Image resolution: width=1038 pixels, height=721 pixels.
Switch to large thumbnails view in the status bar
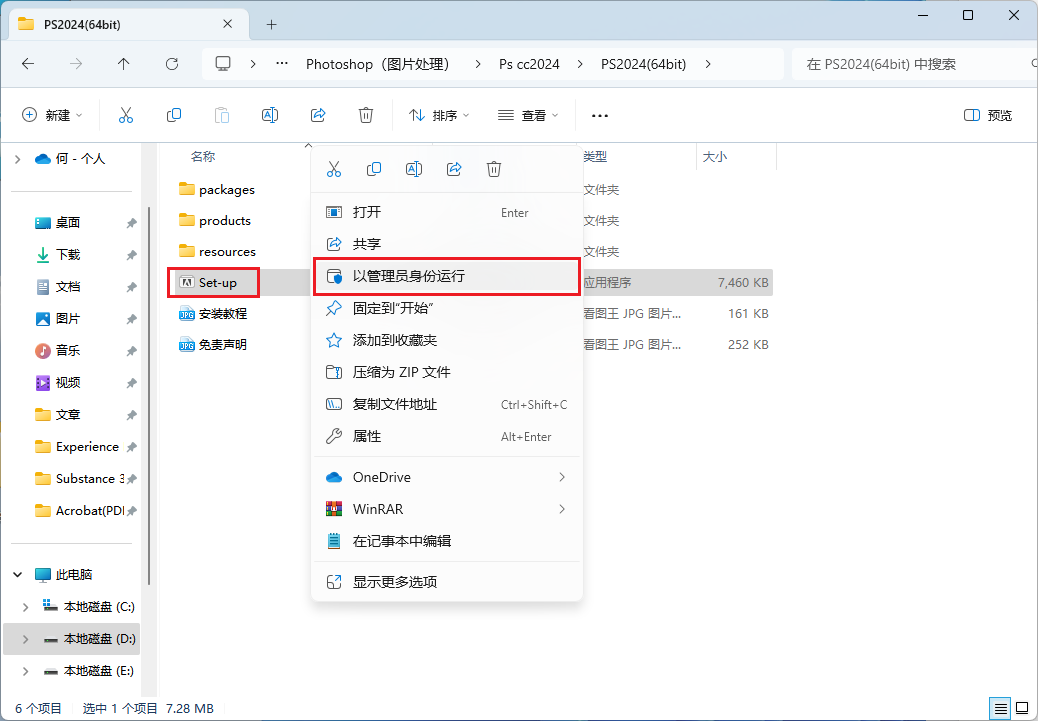(x=1023, y=709)
